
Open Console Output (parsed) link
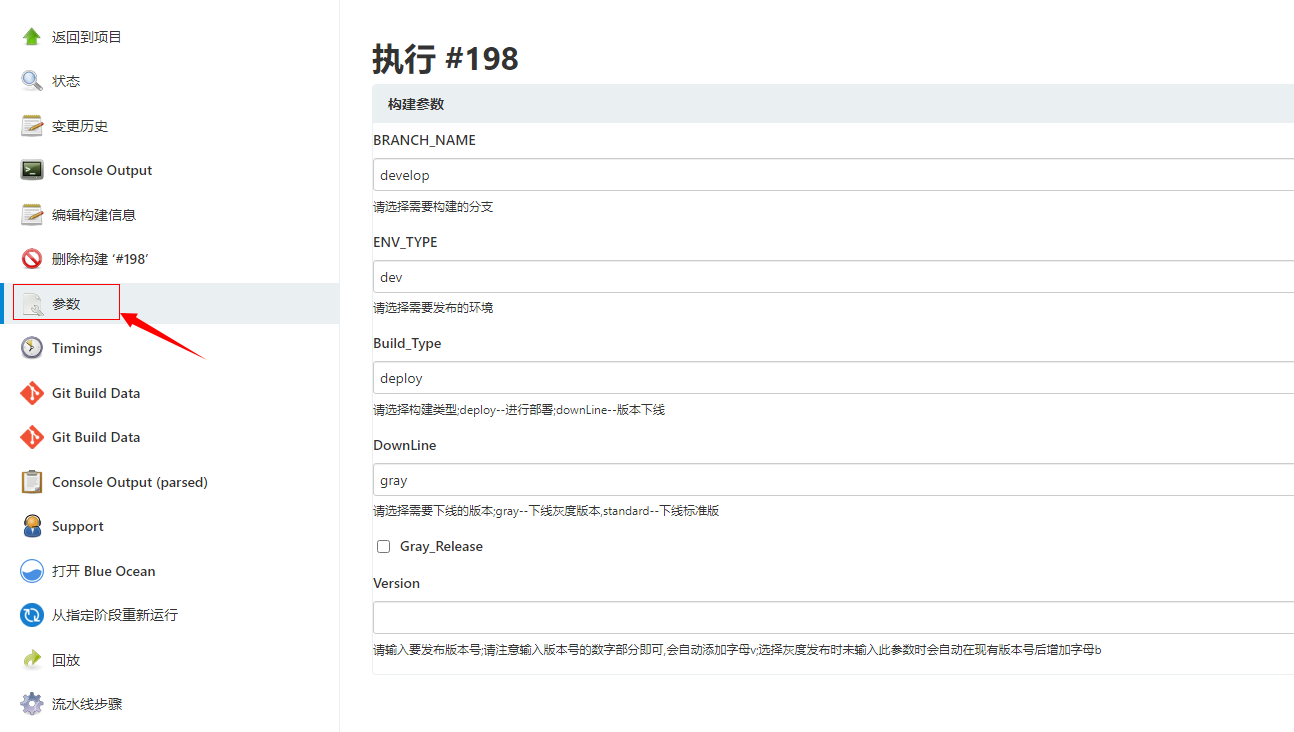pyautogui.click(x=130, y=482)
